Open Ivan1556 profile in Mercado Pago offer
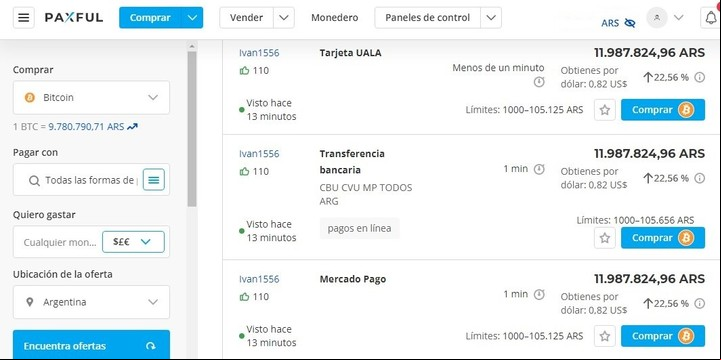This screenshot has height=360, width=721. pos(259,279)
